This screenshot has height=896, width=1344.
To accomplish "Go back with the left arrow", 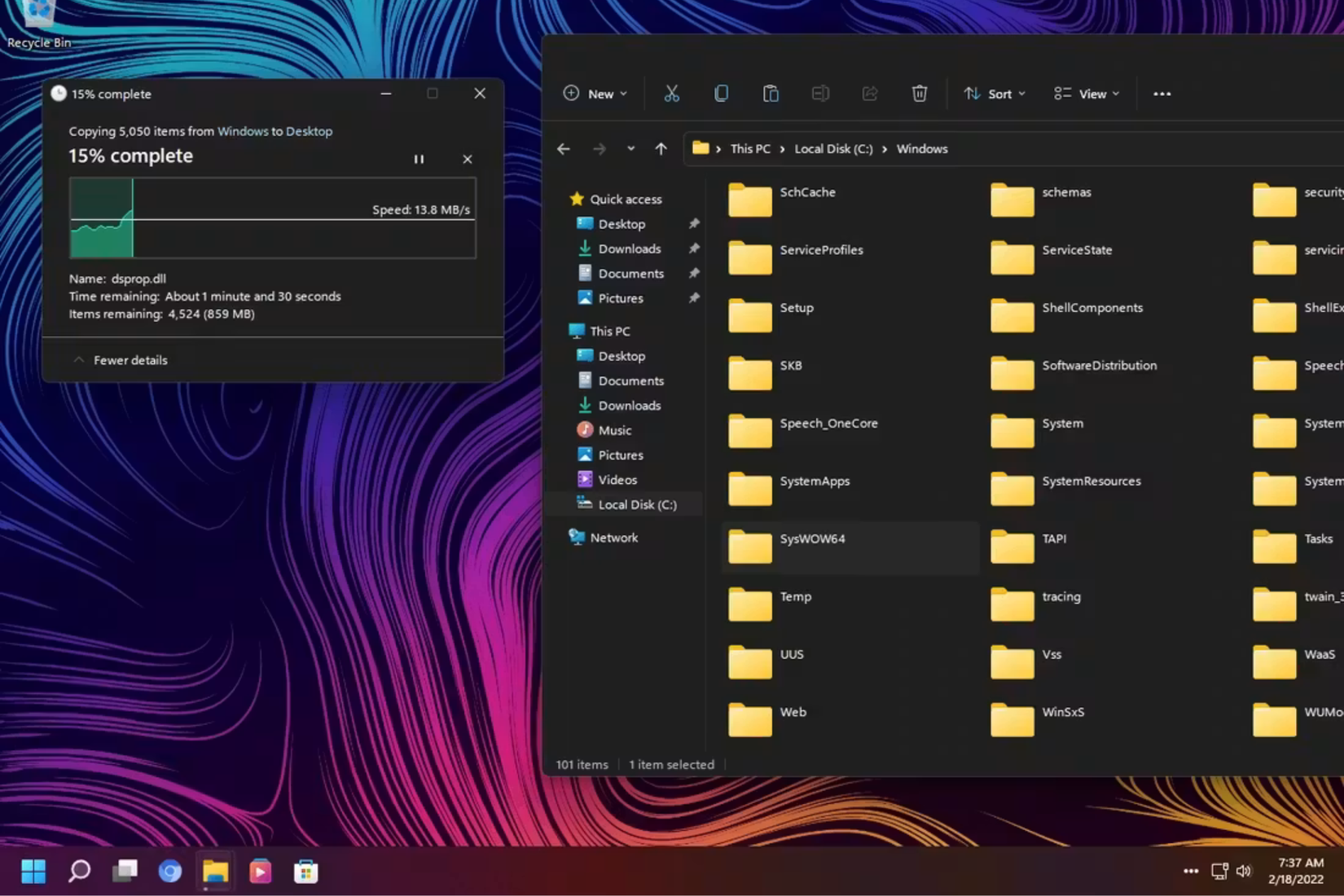I will click(x=564, y=149).
